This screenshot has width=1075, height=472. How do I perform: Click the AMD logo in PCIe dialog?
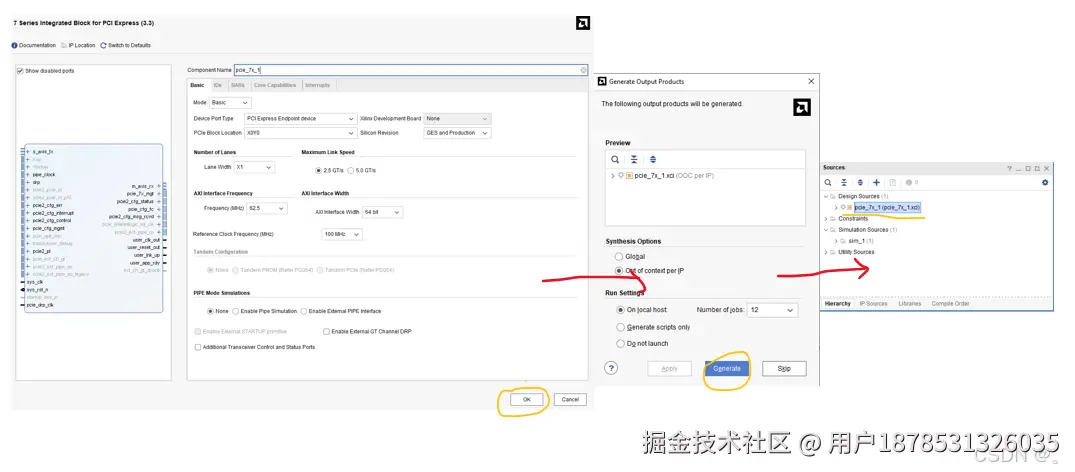pos(583,23)
